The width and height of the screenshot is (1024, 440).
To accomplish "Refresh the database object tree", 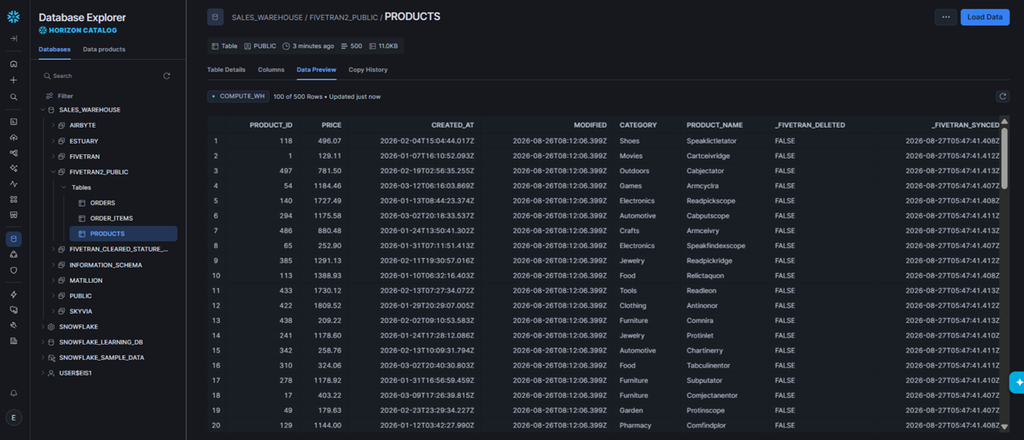I will tap(167, 76).
